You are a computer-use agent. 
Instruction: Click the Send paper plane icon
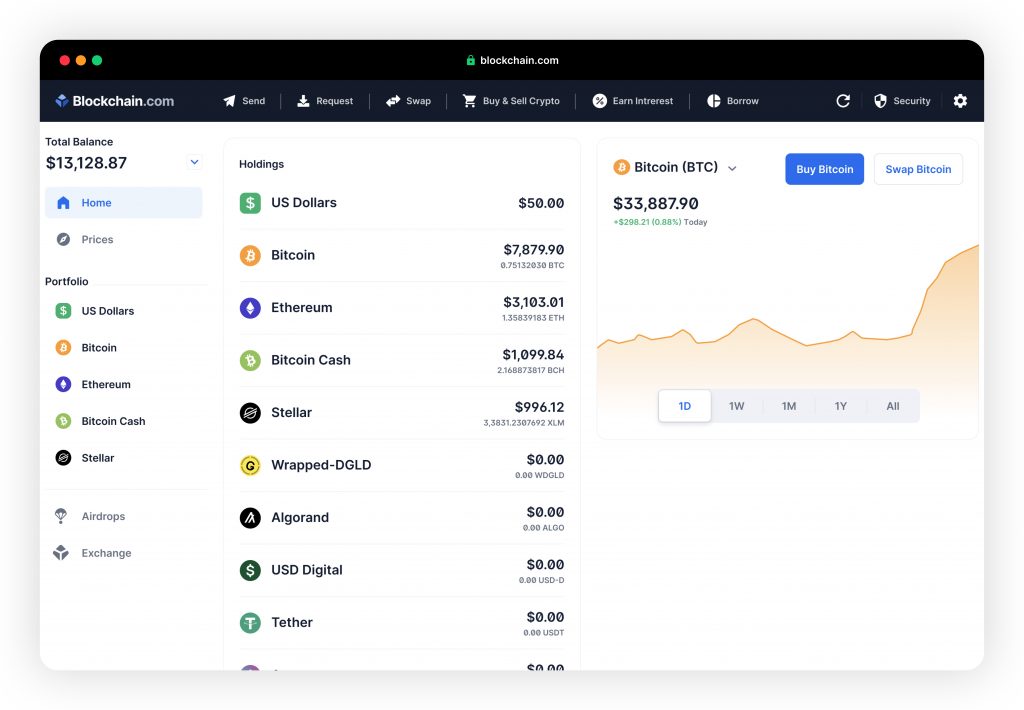(x=229, y=101)
